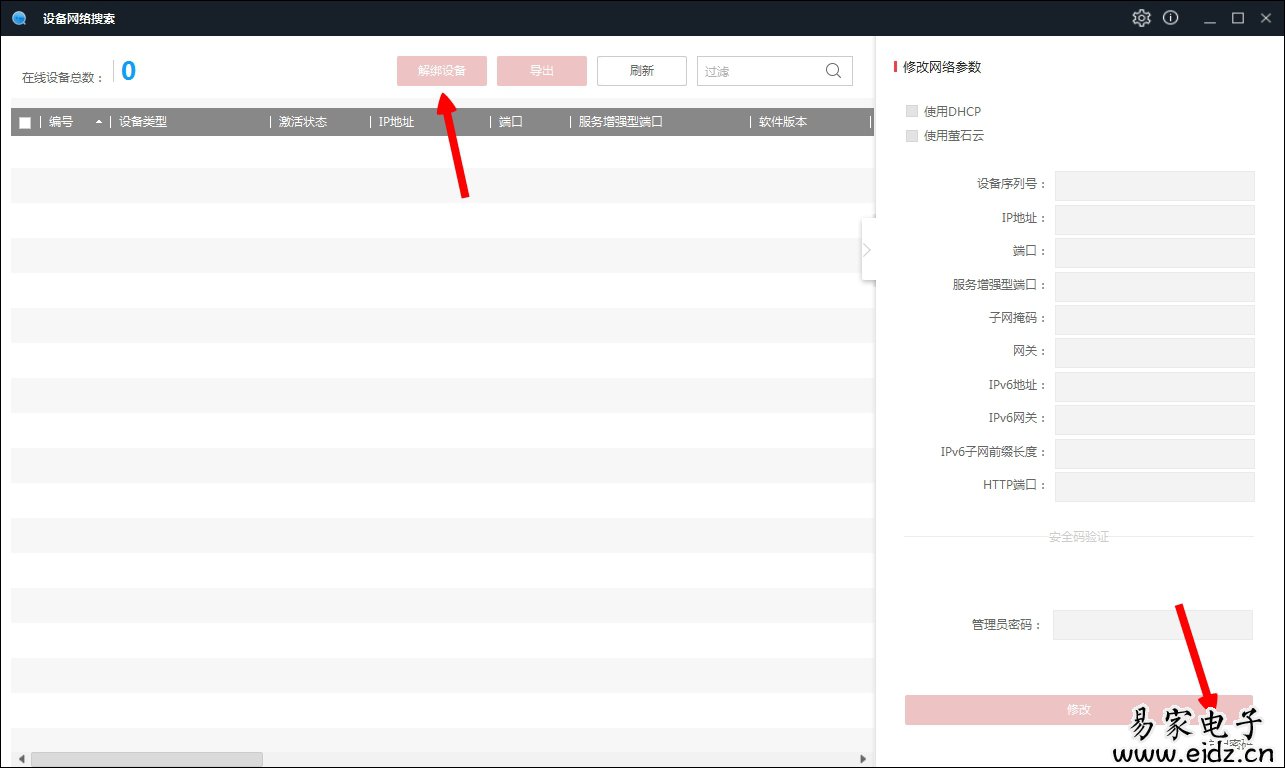The height and width of the screenshot is (768, 1285).
Task: Click the 安全码验证 label
Action: [1079, 537]
